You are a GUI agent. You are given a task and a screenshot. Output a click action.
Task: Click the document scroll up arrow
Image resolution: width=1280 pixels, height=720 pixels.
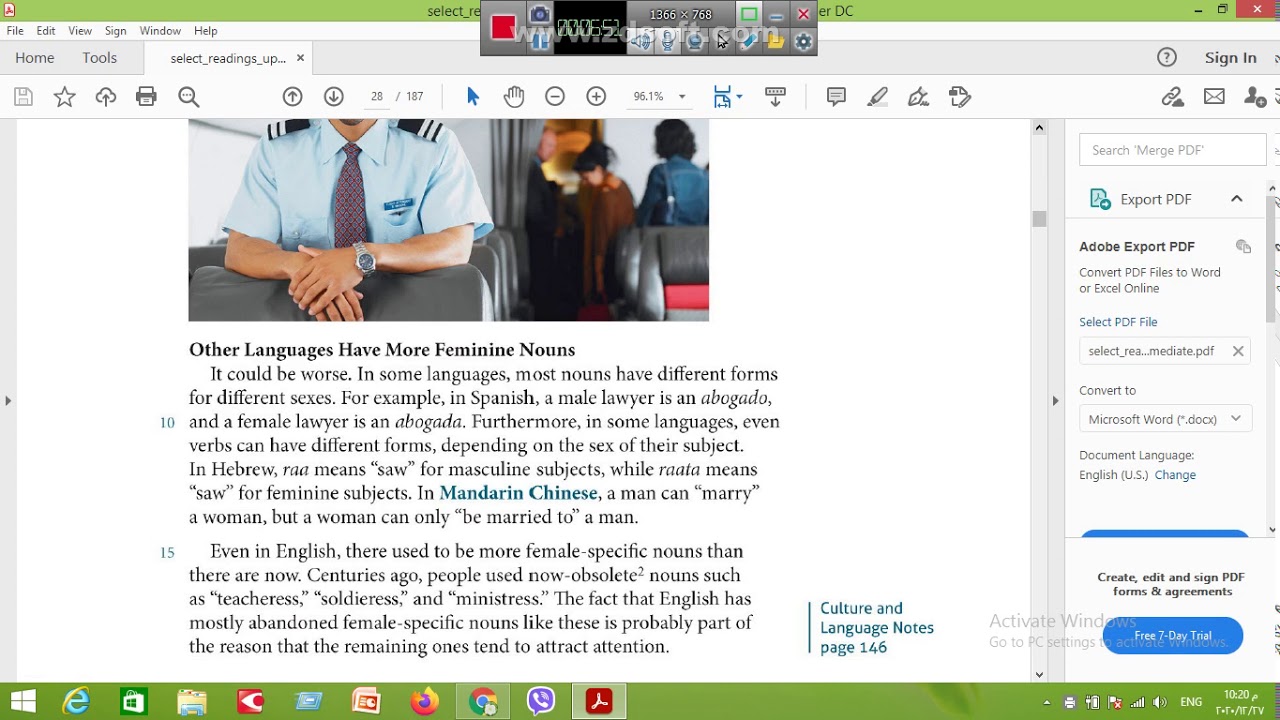pyautogui.click(x=1039, y=128)
